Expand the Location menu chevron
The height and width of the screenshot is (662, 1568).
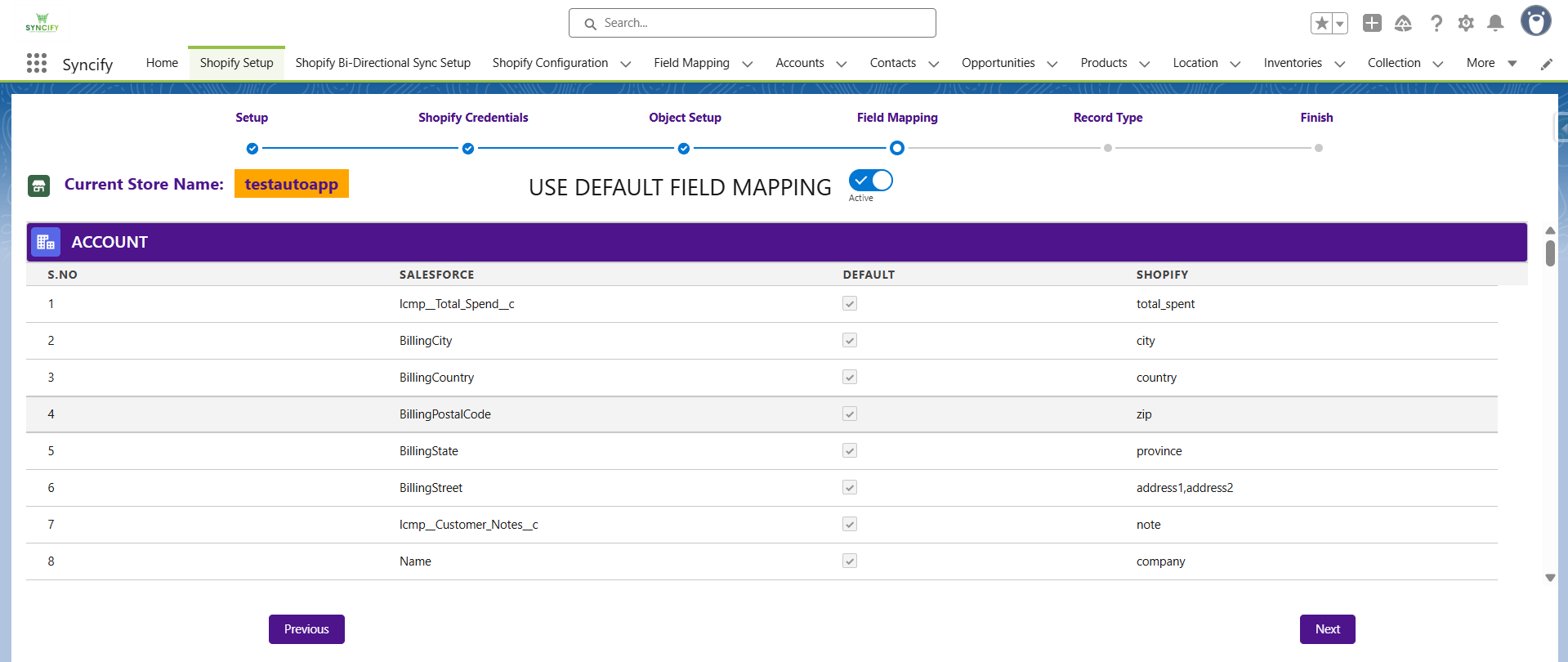pos(1235,64)
